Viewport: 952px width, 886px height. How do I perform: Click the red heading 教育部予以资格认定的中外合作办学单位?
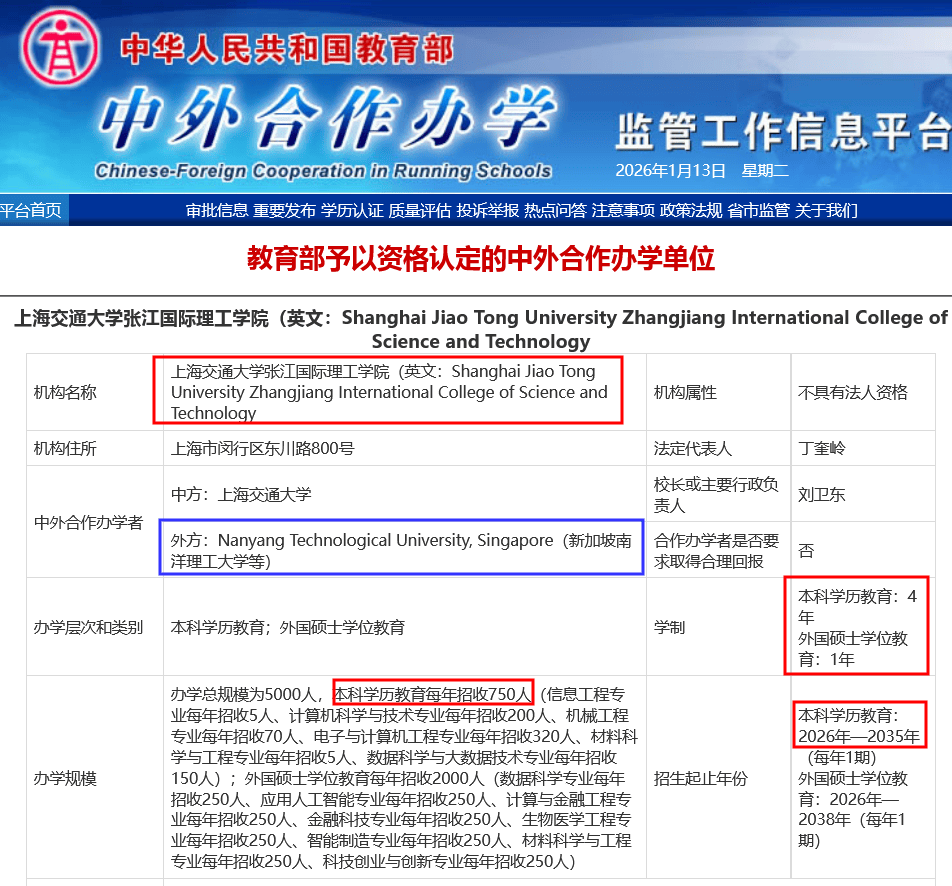(x=481, y=259)
